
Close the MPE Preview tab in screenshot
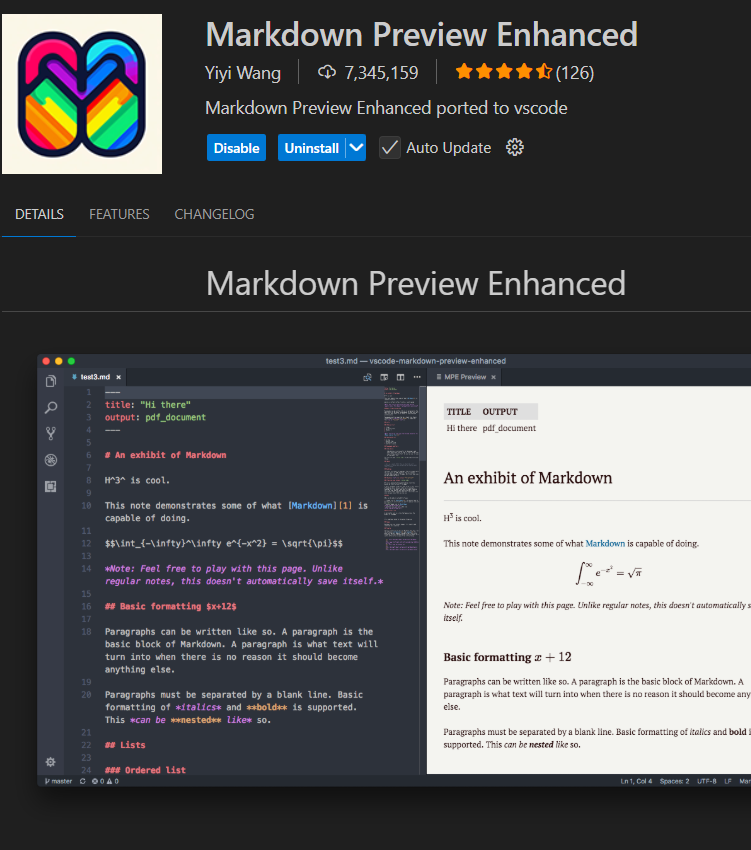493,377
